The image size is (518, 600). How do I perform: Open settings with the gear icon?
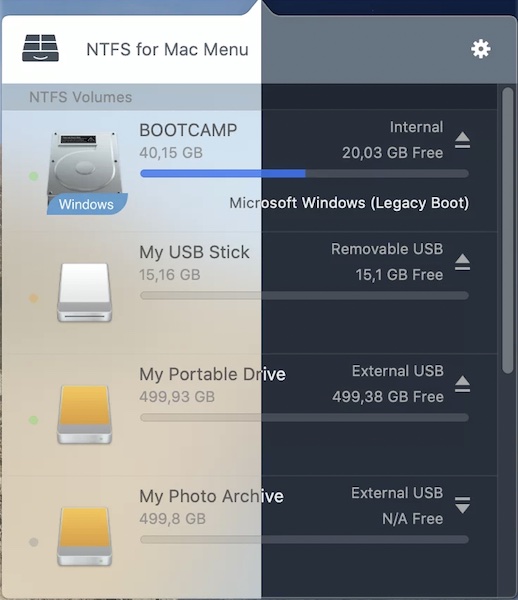point(481,49)
